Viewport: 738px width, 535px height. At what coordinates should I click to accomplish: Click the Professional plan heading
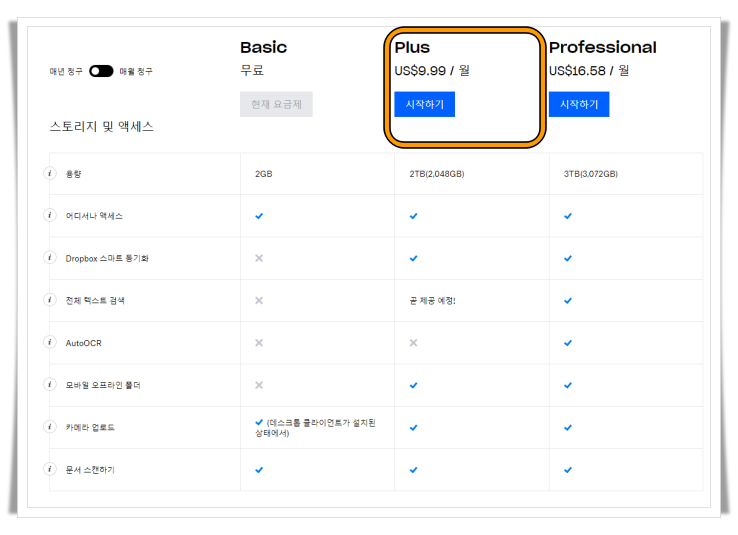[x=603, y=47]
